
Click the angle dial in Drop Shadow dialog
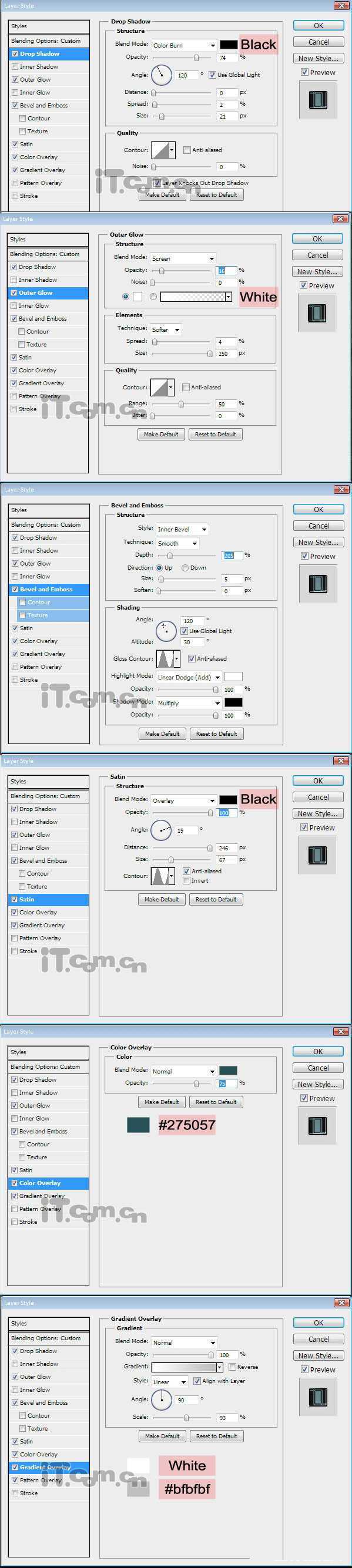click(x=162, y=75)
